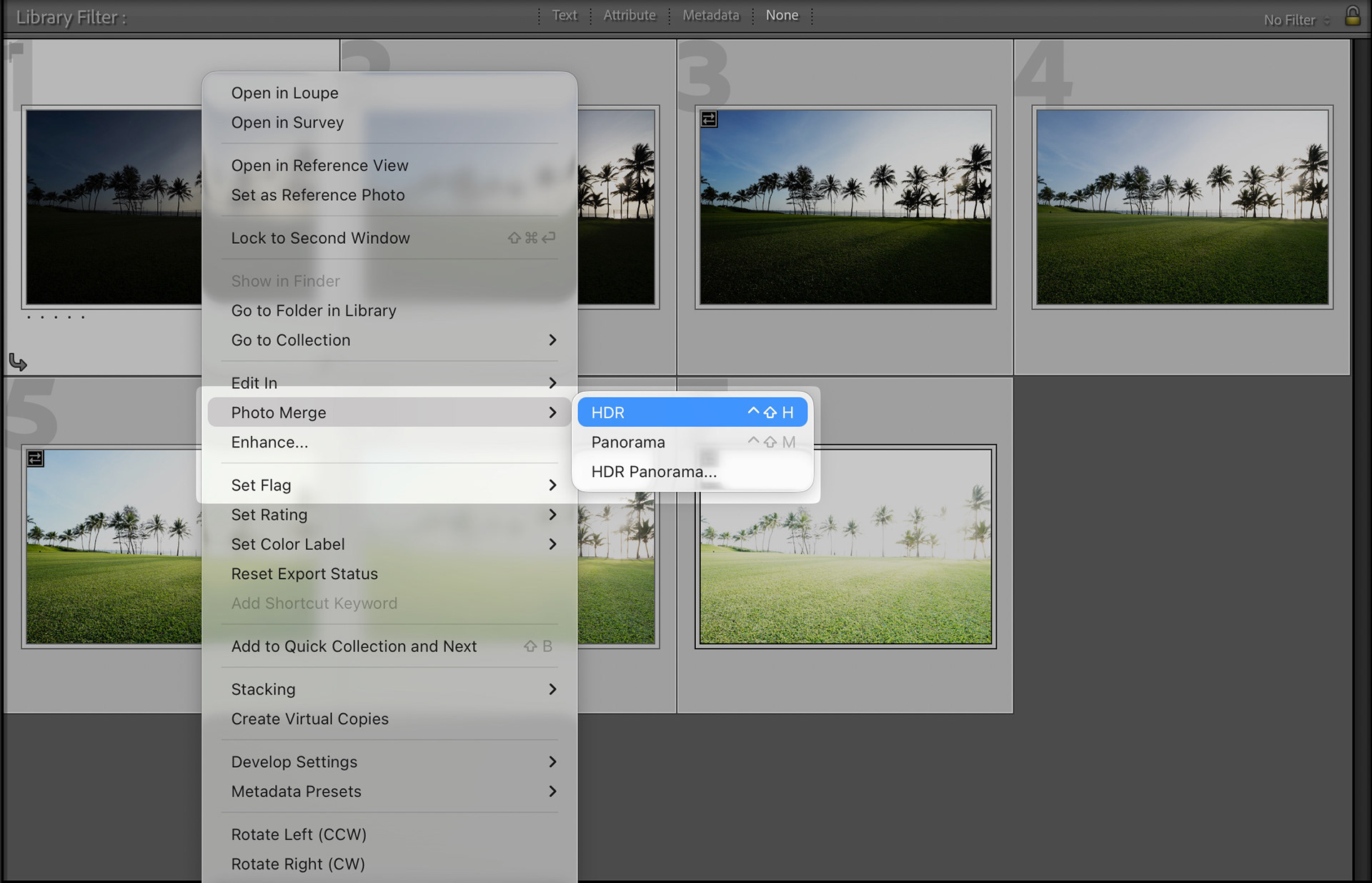Click develop adjustments badge on photo 3

click(x=708, y=119)
